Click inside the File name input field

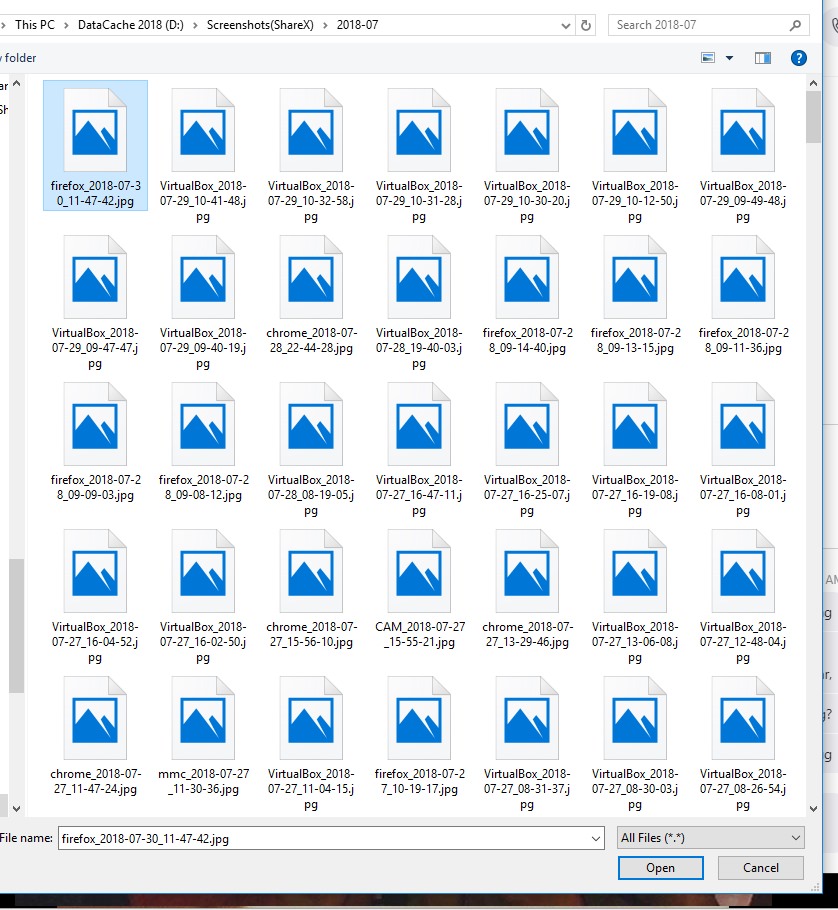pyautogui.click(x=300, y=838)
